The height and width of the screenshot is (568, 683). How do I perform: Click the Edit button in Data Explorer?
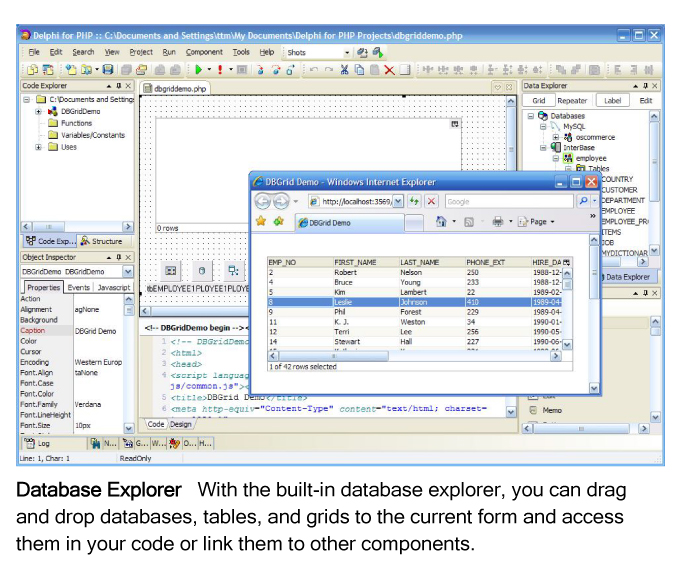tap(646, 101)
